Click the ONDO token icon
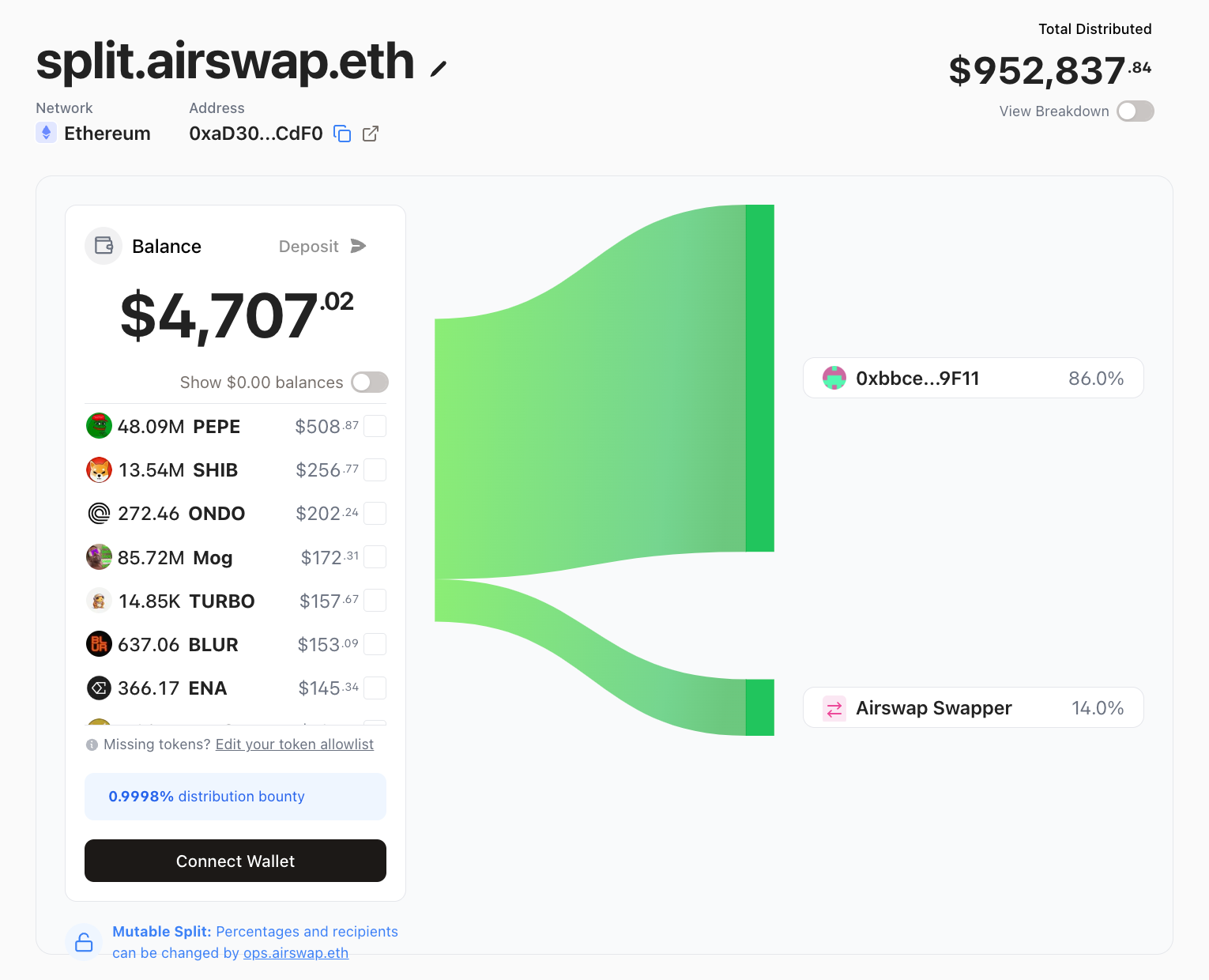This screenshot has height=980, width=1209. point(99,514)
